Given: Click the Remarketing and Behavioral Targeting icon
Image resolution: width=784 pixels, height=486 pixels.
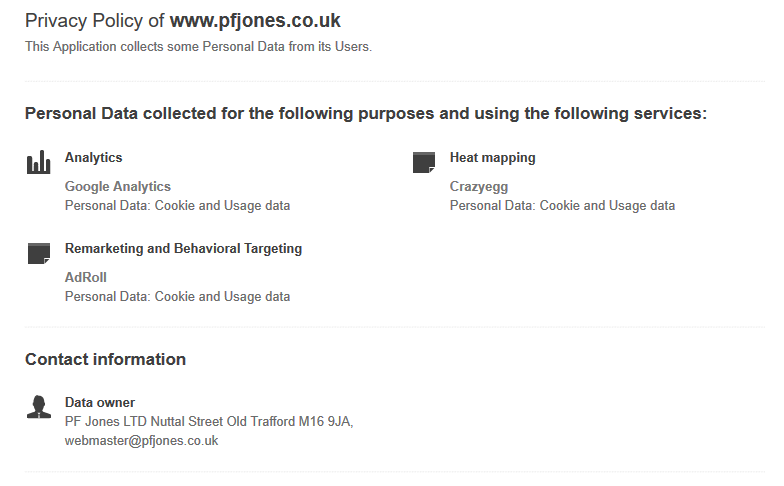Looking at the screenshot, I should click(x=39, y=254).
